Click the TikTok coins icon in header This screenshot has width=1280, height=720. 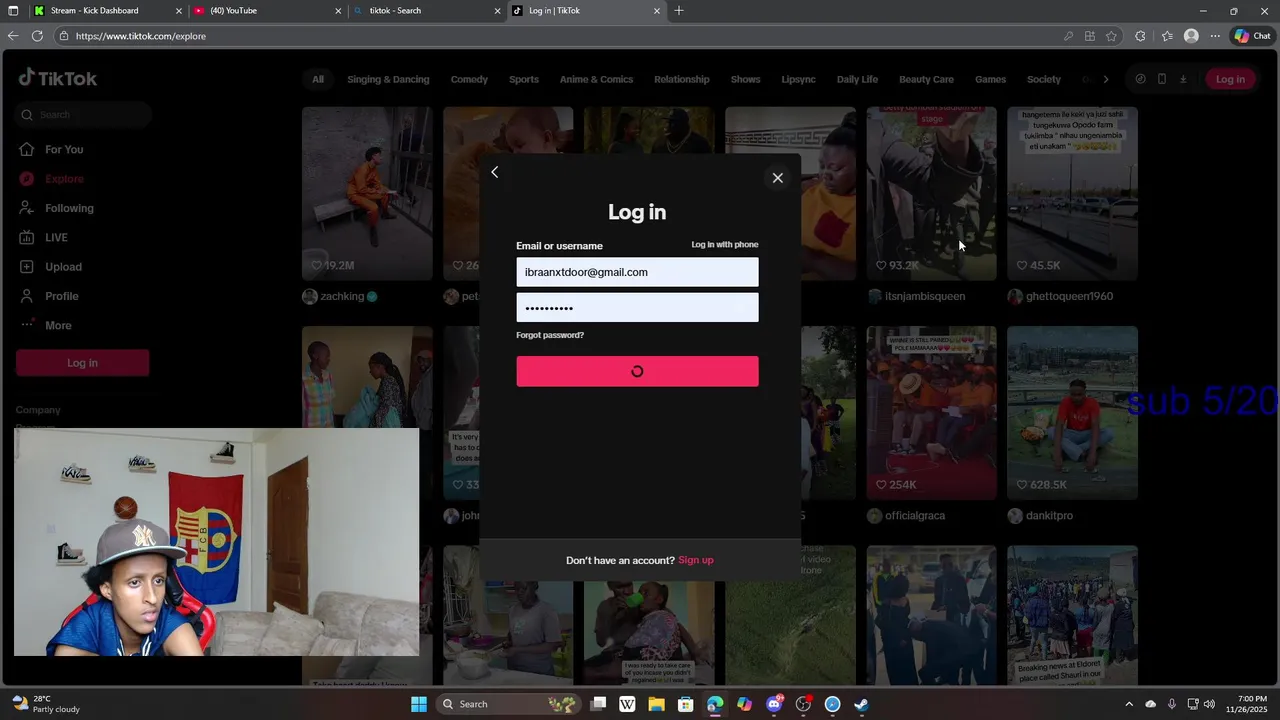click(1140, 79)
